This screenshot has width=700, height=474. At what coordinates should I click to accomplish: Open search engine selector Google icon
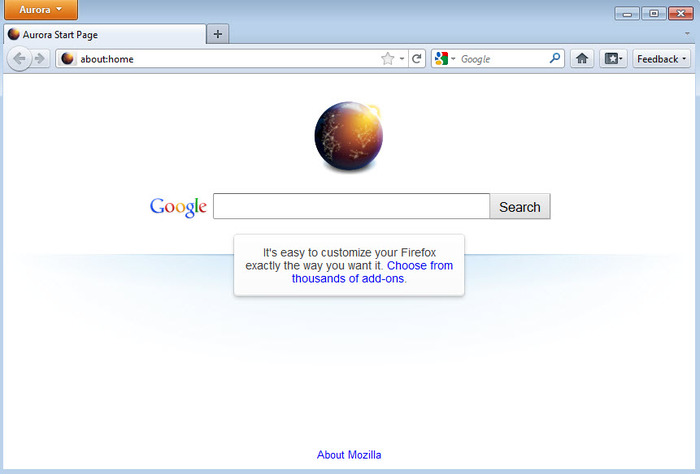pos(444,58)
